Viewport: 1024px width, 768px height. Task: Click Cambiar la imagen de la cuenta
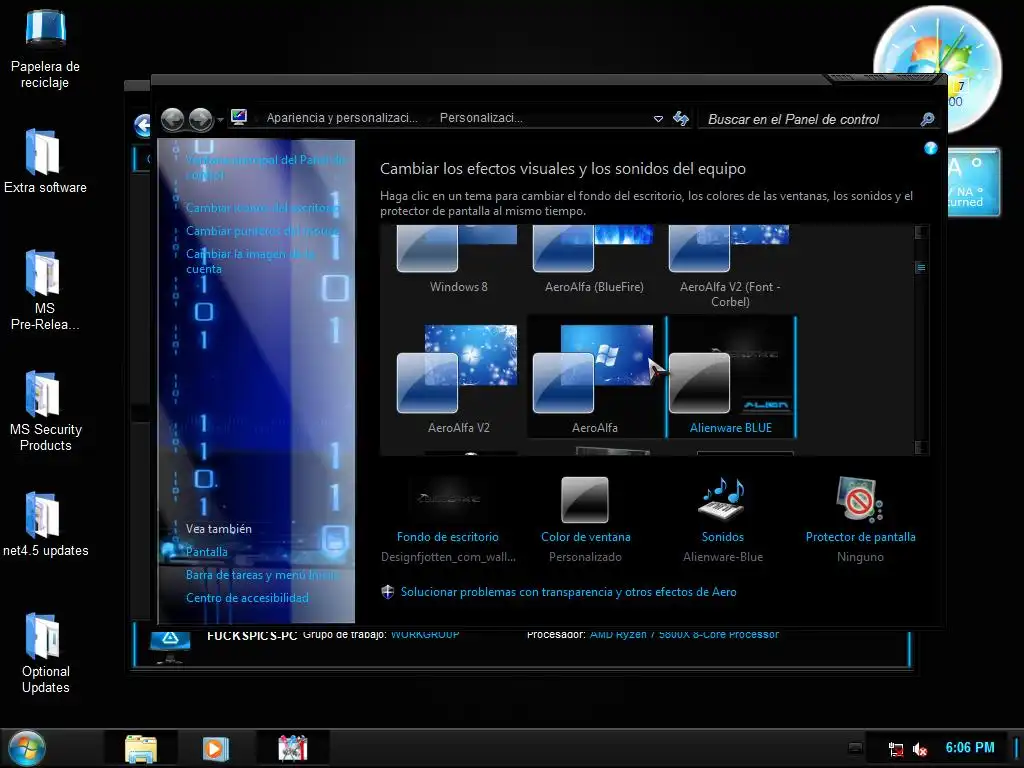(x=251, y=261)
